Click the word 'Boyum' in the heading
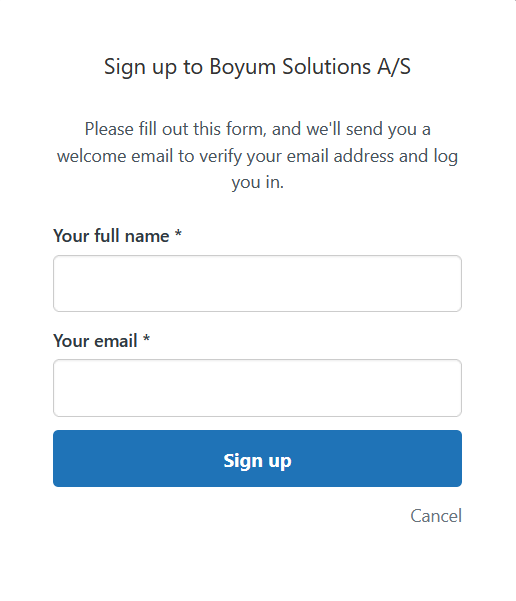 (x=242, y=67)
